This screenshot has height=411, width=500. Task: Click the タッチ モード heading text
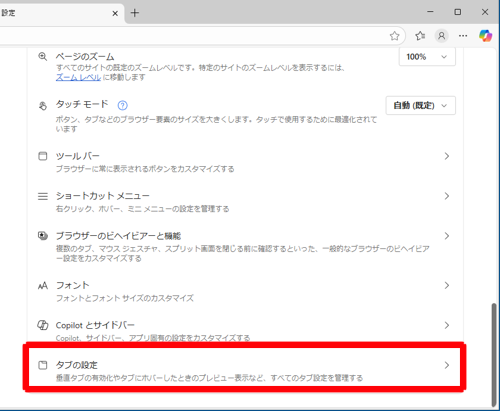(x=82, y=104)
